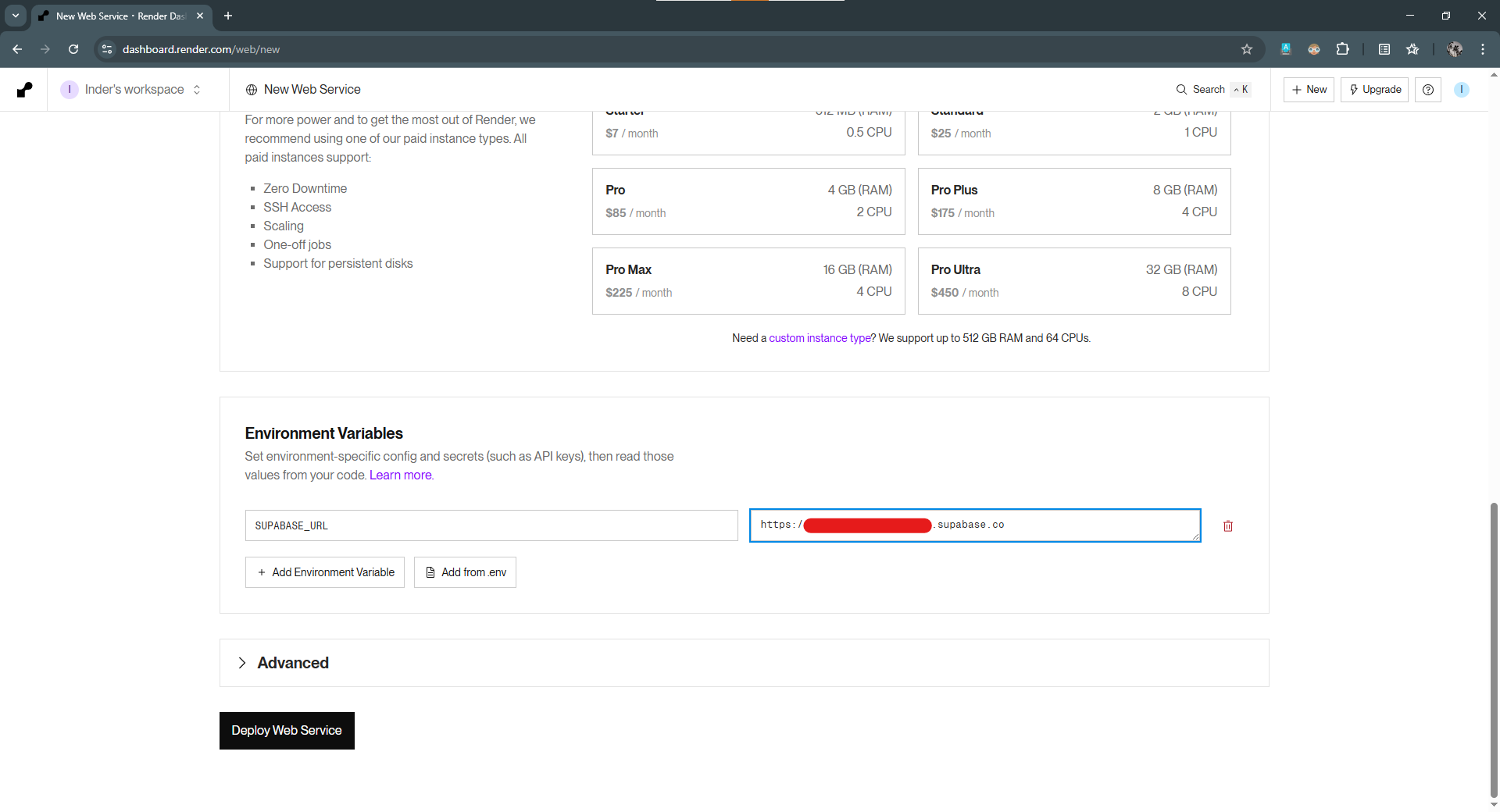Open the Search box

pos(1213,90)
